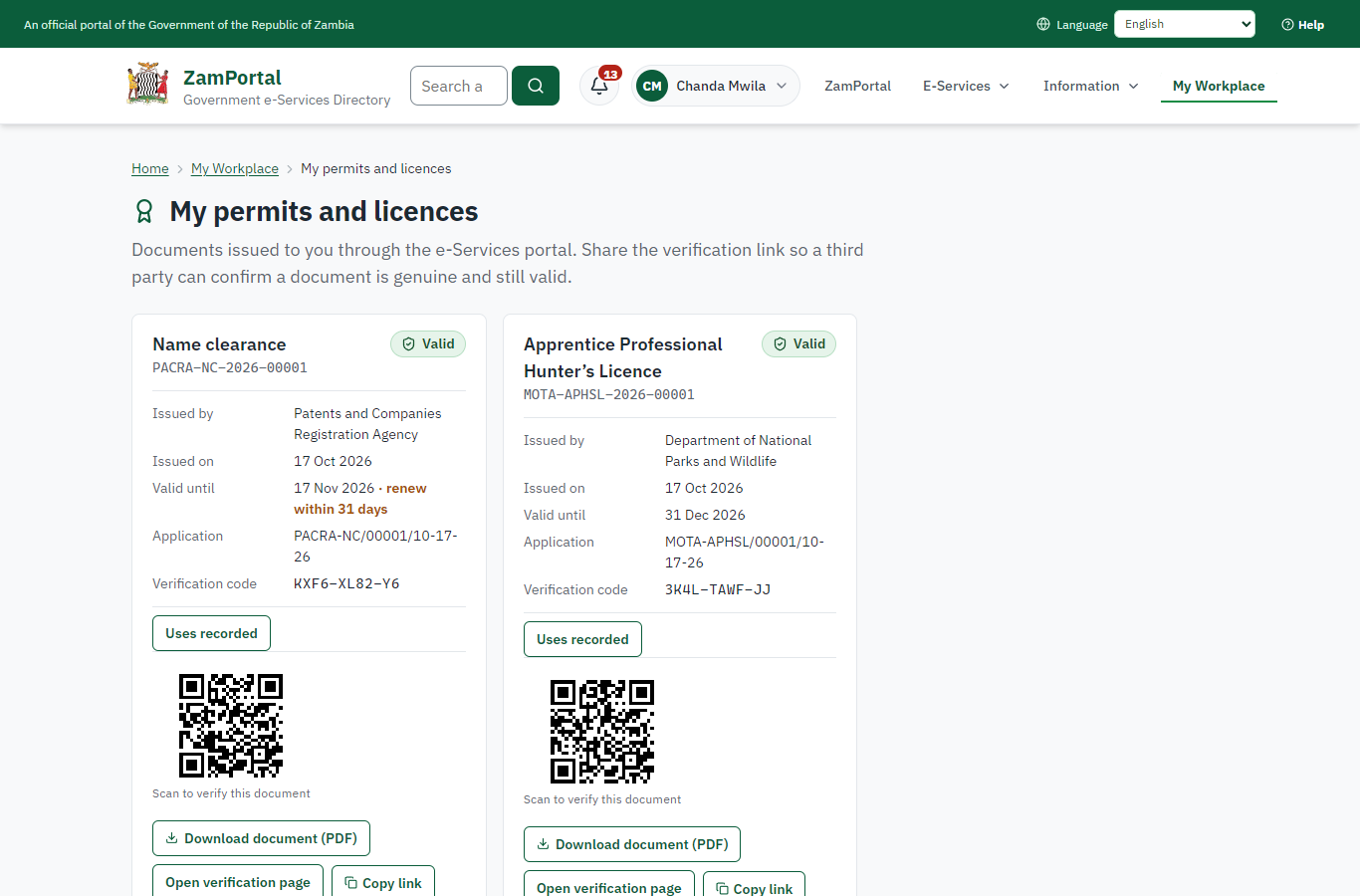Screen dimensions: 1360x896
Task: Click QR code on Name clearance card
Action: tap(231, 725)
